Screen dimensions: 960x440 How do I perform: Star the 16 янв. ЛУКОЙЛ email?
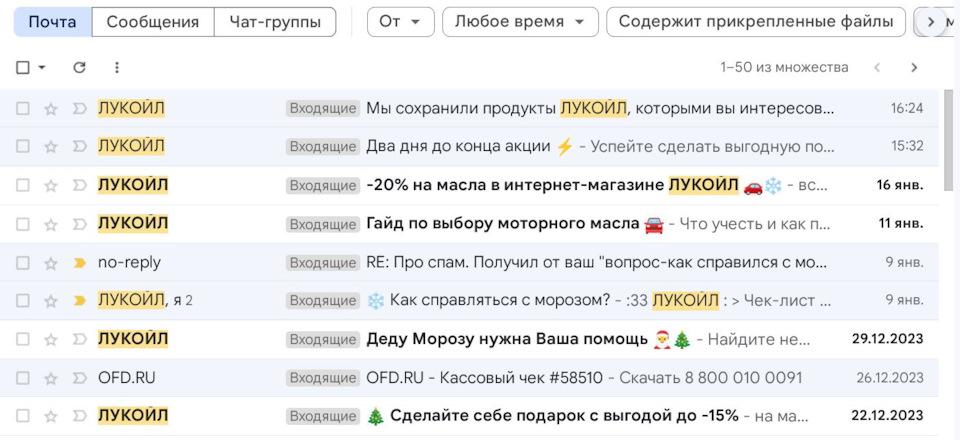click(51, 185)
